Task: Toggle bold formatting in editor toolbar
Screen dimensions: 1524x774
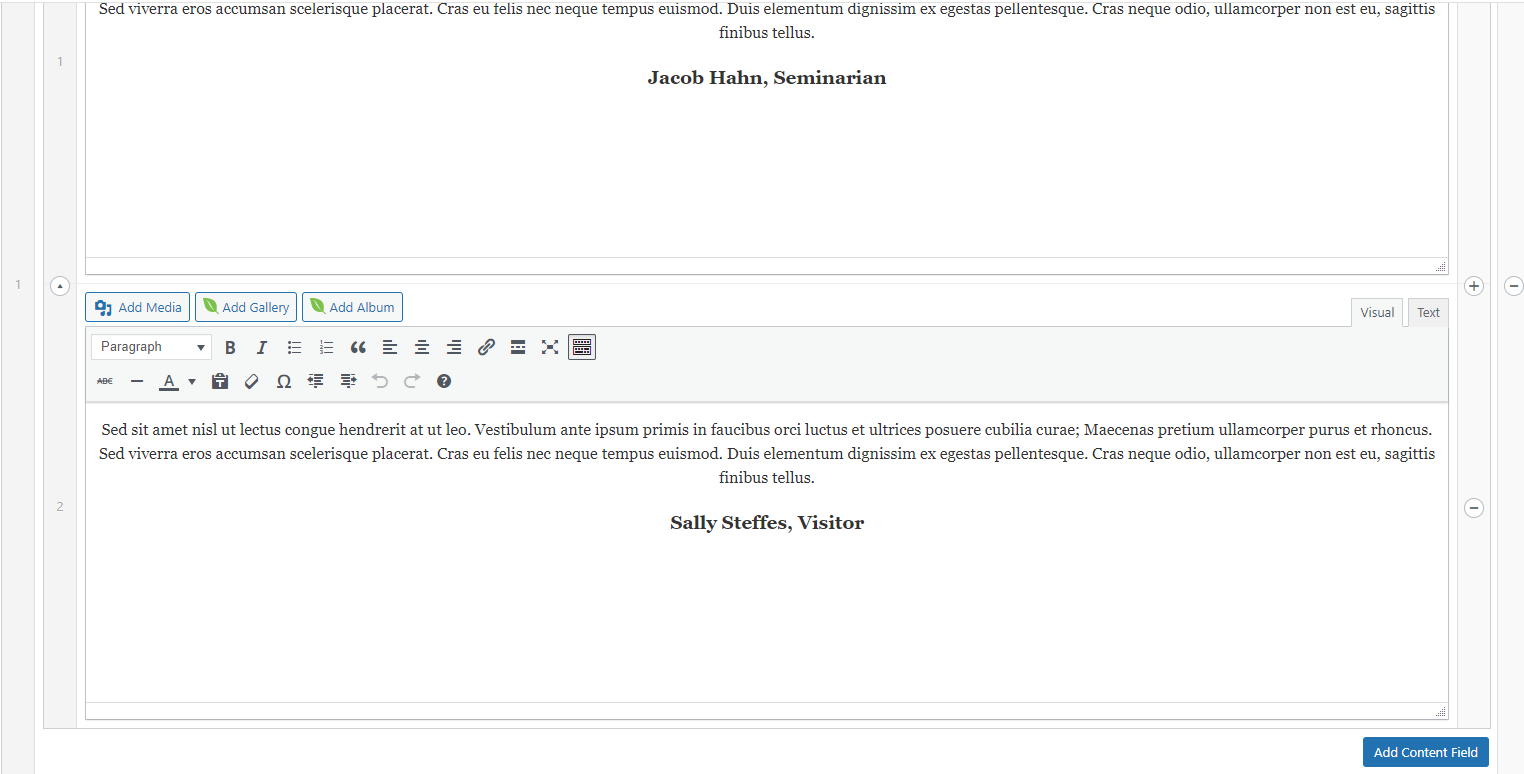Action: 230,347
